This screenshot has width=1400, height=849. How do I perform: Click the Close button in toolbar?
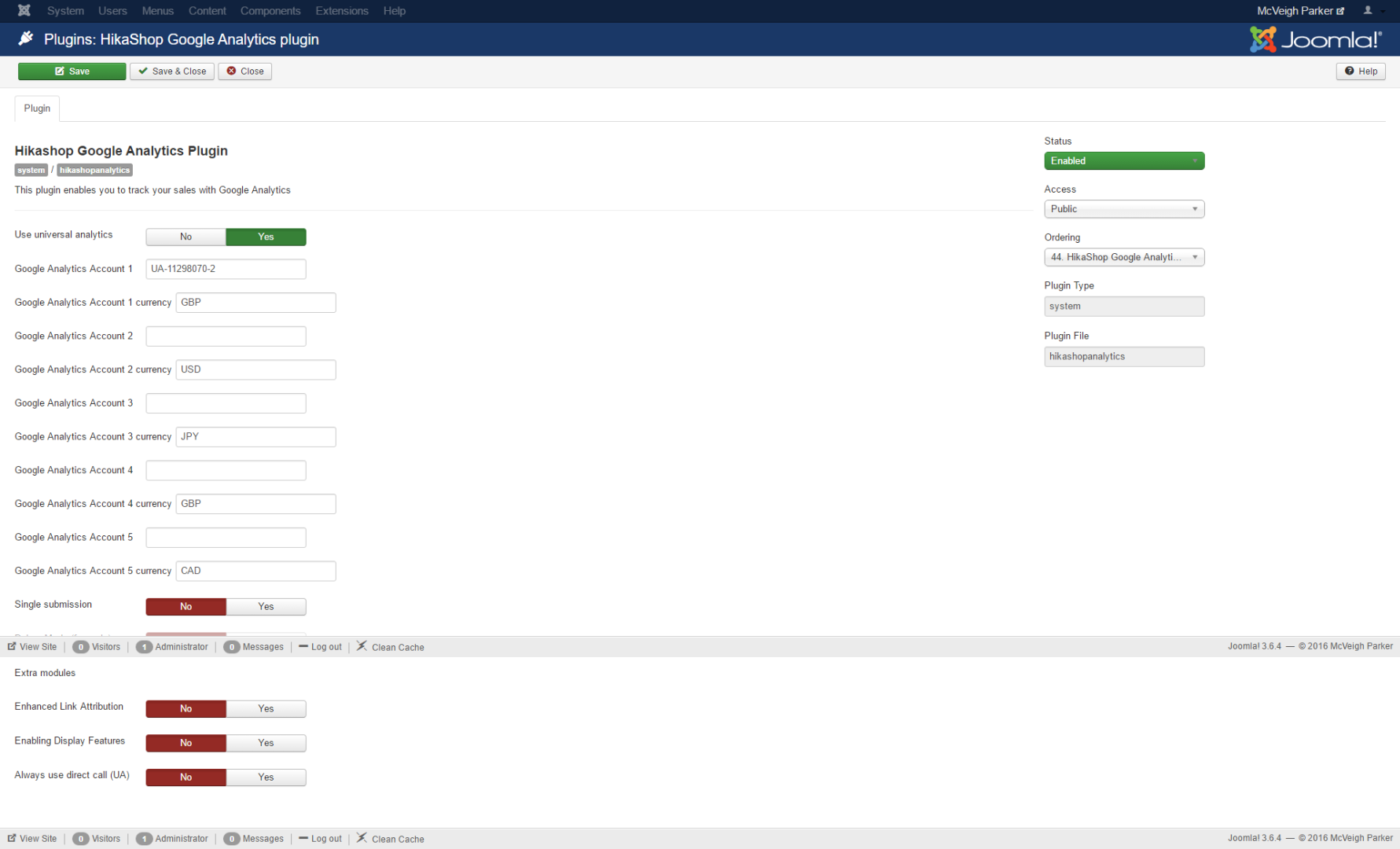tap(245, 72)
